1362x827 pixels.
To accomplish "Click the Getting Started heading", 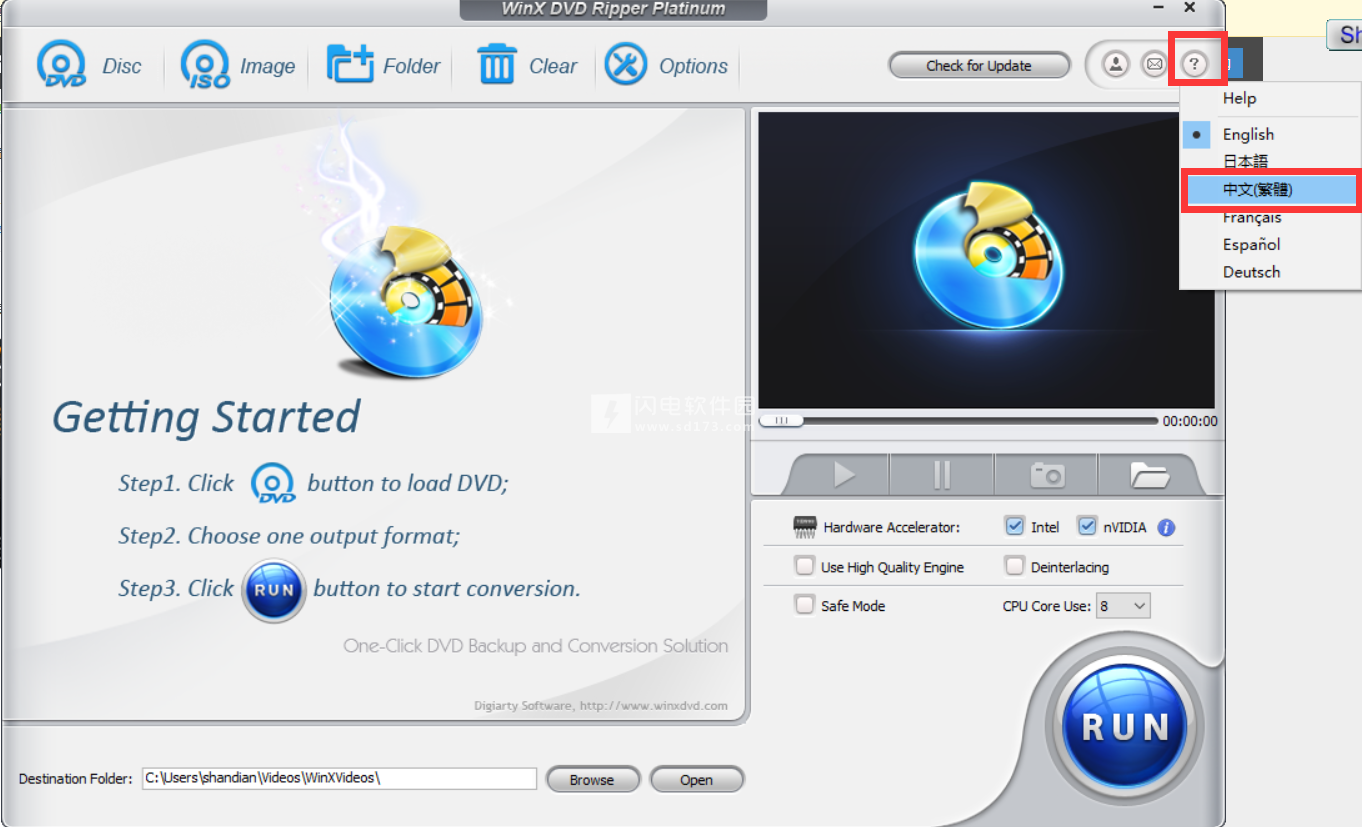I will (206, 417).
